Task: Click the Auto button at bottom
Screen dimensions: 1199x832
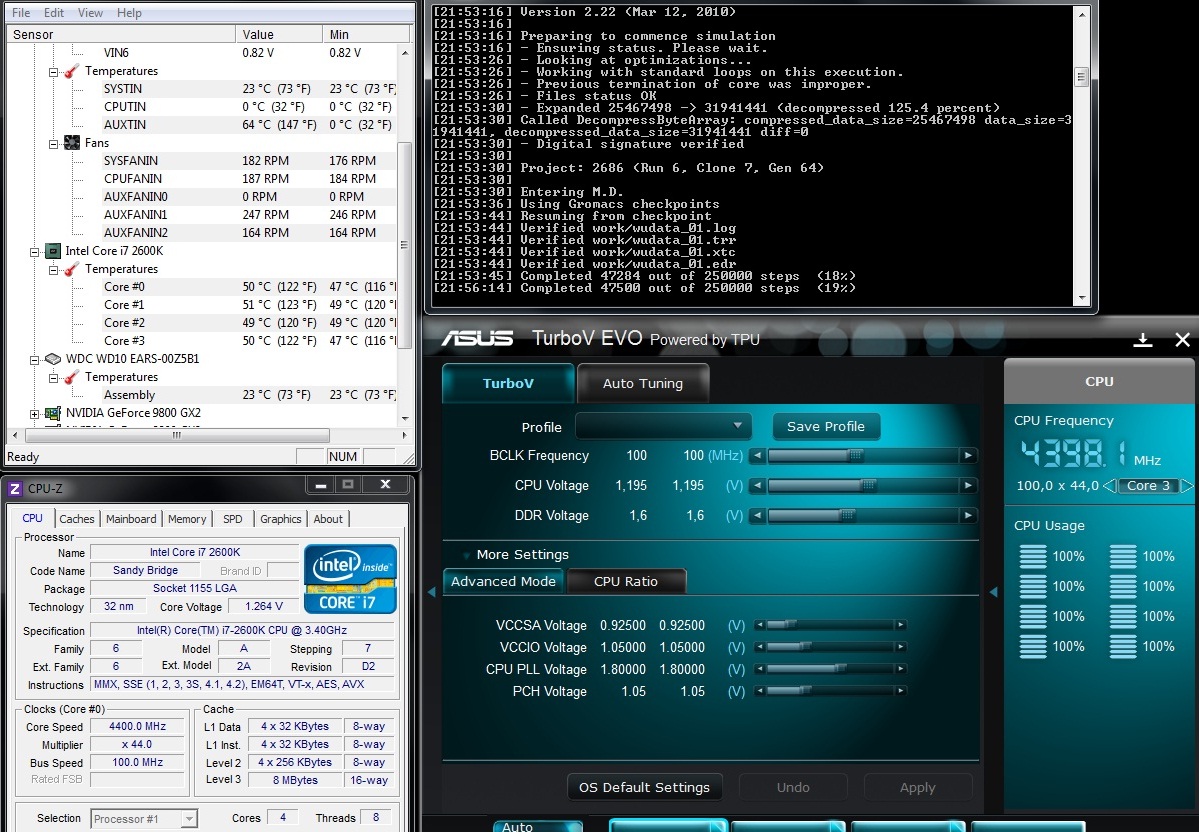Action: pyautogui.click(x=538, y=827)
